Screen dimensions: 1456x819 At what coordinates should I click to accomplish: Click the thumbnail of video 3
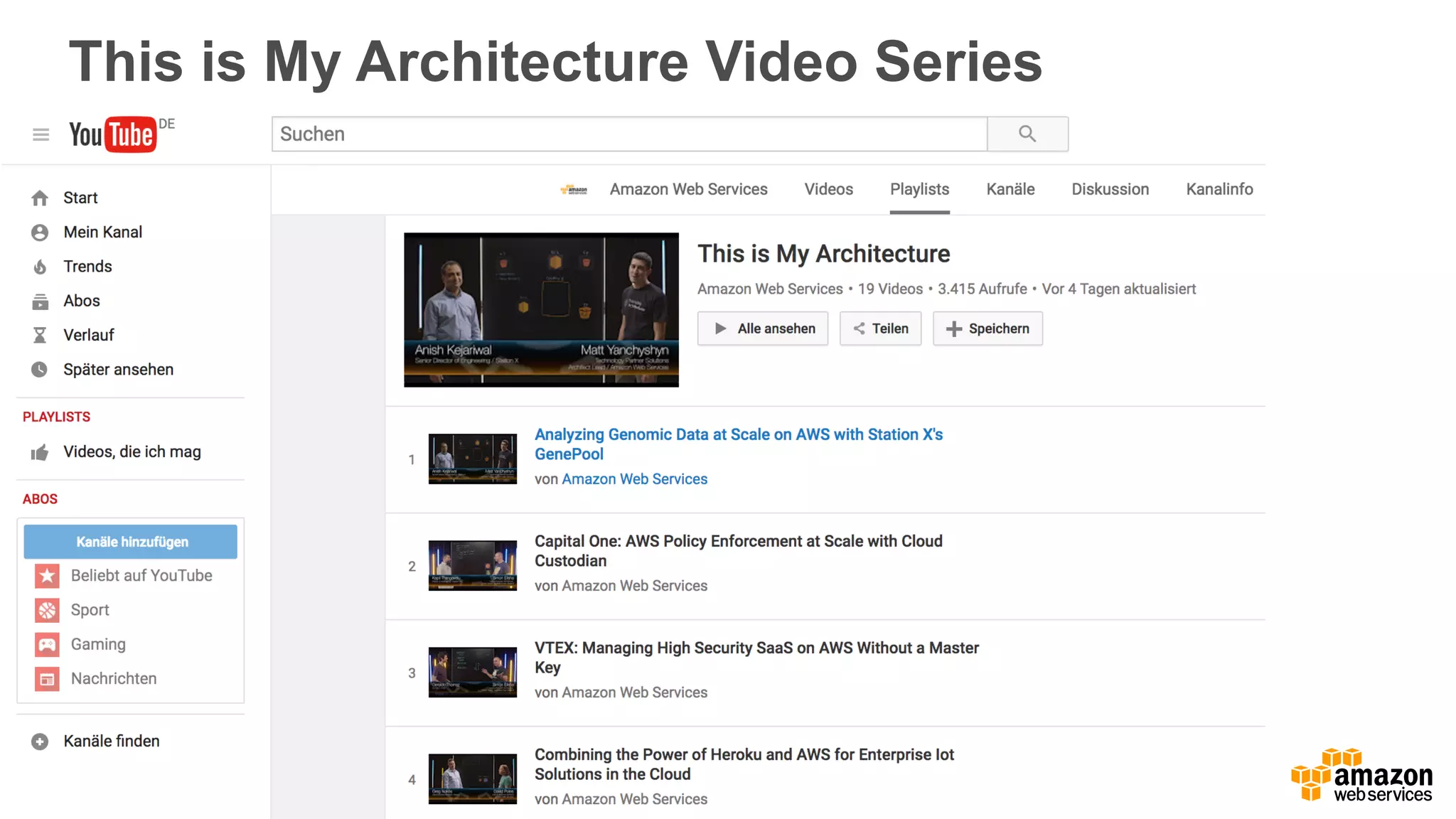pos(472,673)
